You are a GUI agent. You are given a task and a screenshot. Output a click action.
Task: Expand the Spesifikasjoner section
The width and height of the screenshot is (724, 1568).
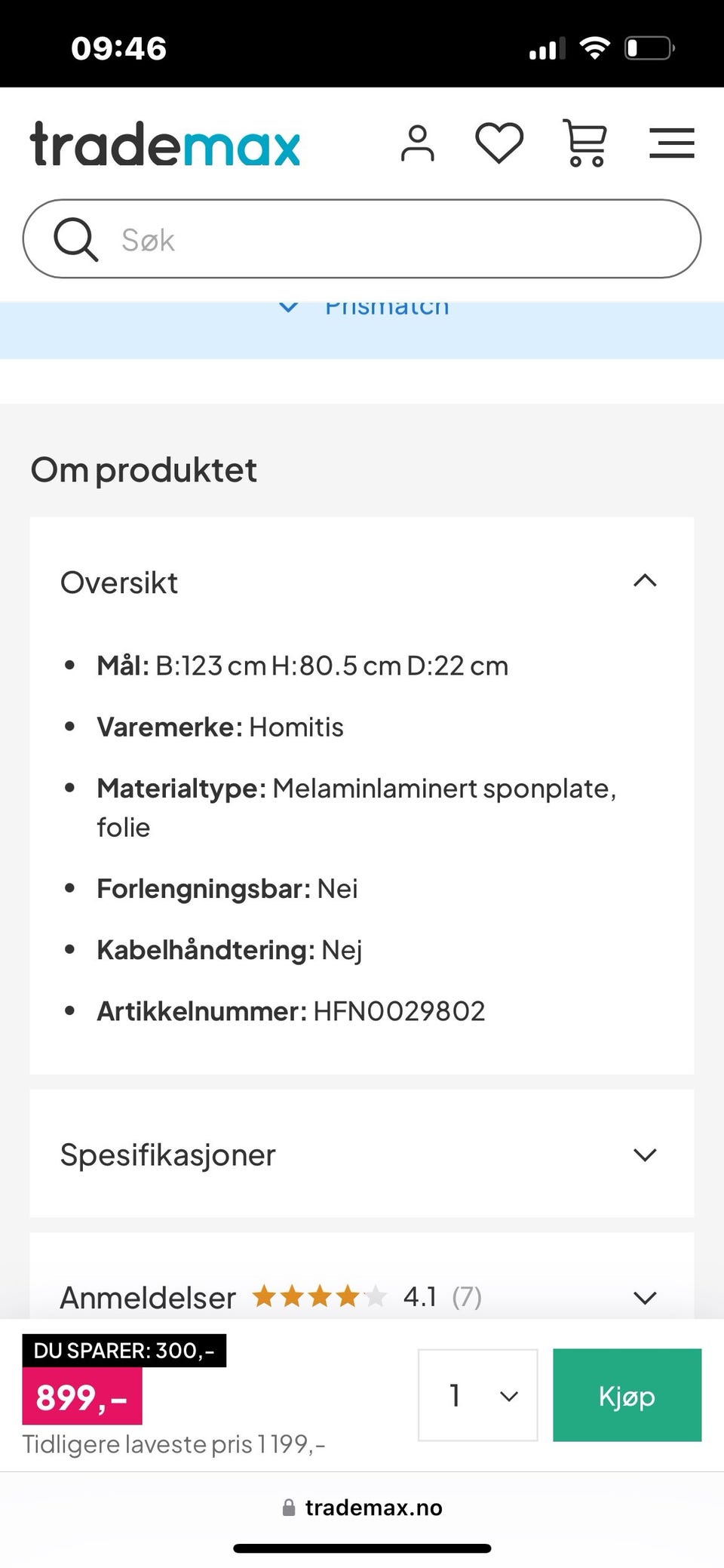(x=645, y=1154)
